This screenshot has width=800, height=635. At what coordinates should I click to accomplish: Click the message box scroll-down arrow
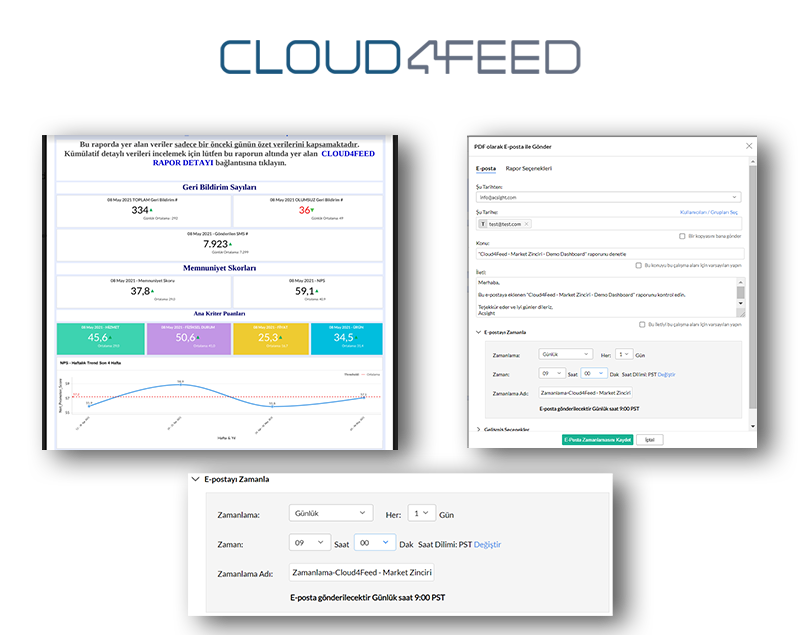(741, 303)
